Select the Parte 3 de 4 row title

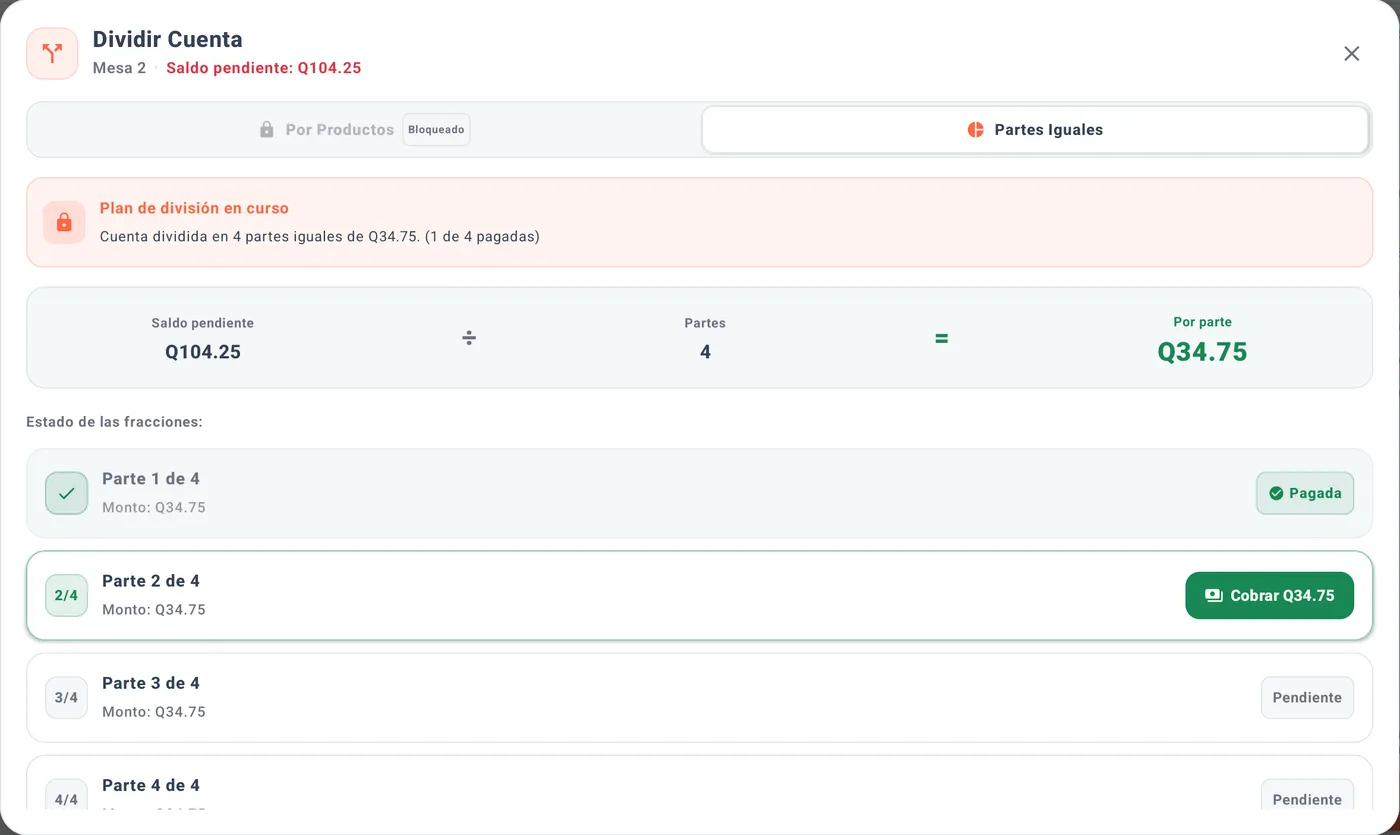pos(151,683)
